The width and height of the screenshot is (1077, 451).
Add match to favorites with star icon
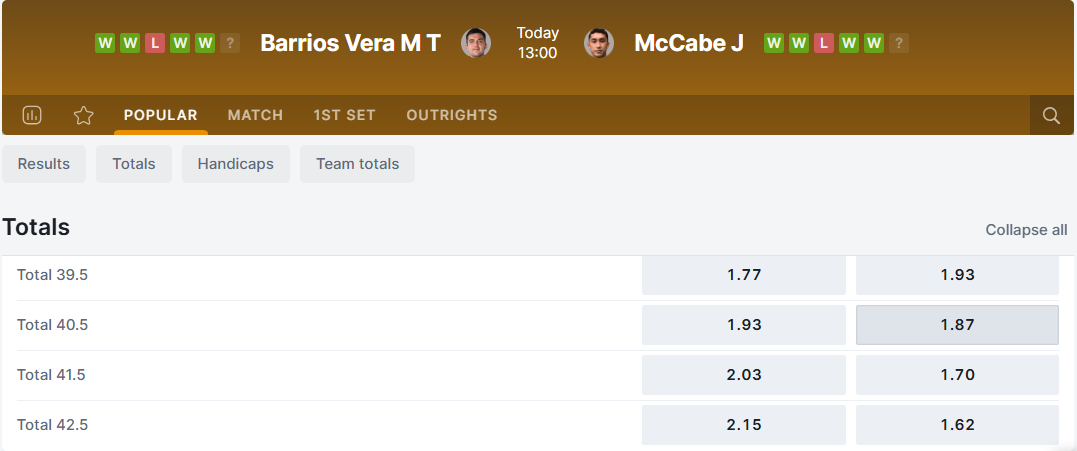click(x=84, y=115)
